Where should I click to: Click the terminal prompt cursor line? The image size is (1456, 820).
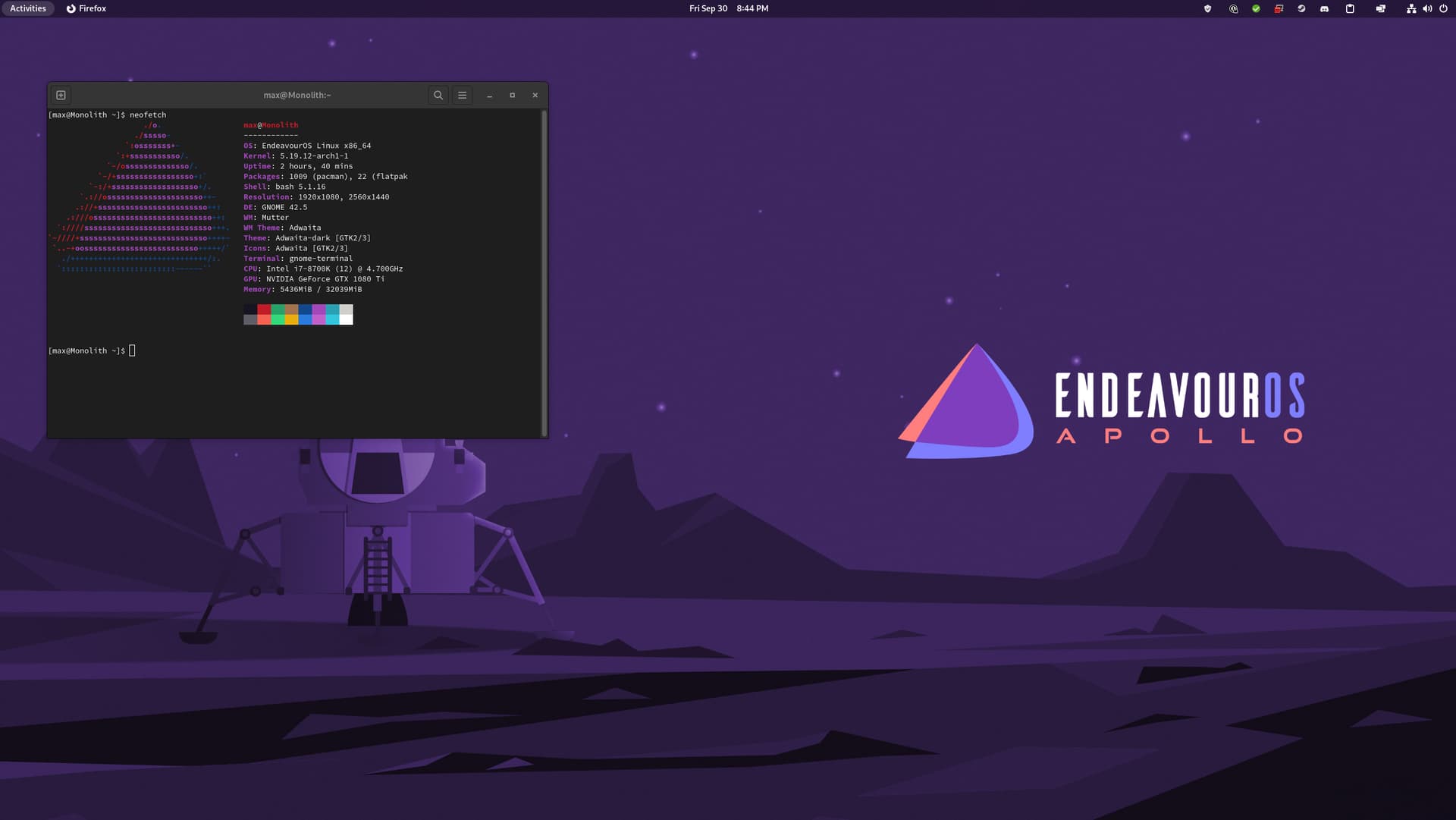(x=92, y=350)
